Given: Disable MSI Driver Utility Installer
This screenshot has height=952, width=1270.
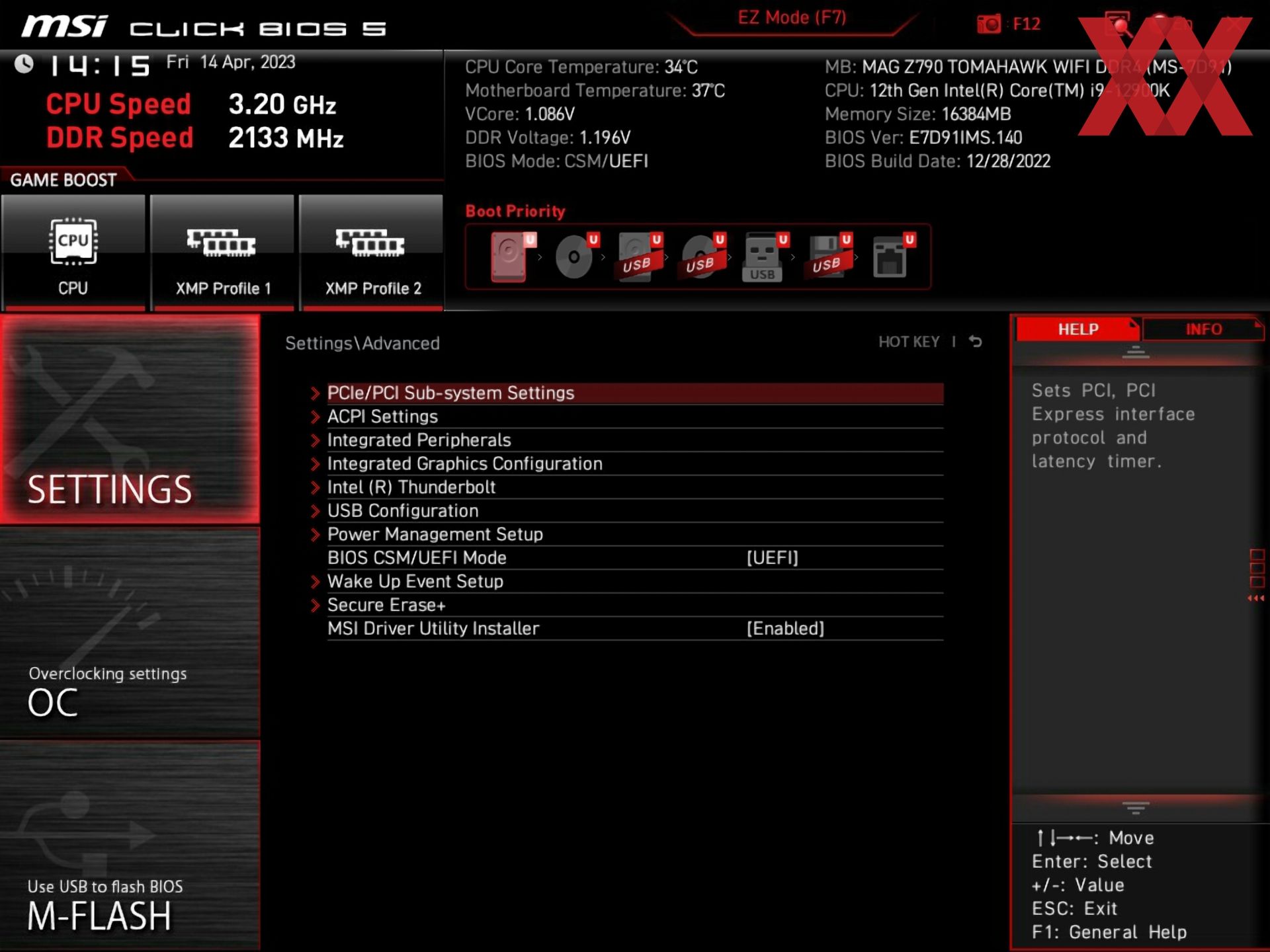Looking at the screenshot, I should 785,628.
